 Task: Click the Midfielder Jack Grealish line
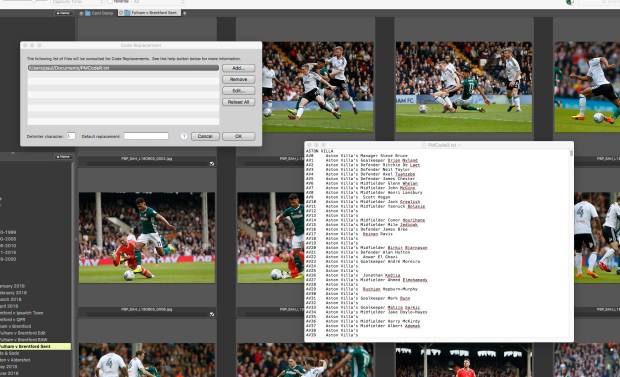(363, 202)
